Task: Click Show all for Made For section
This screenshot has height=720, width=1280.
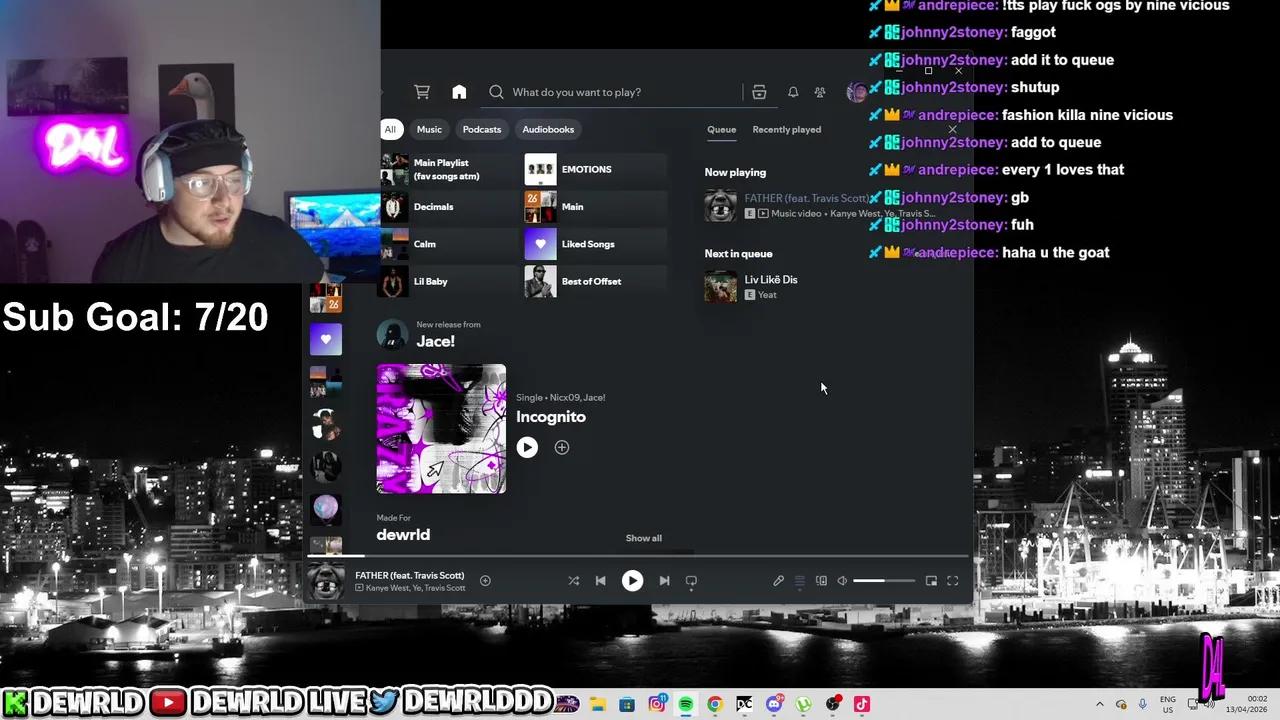Action: pyautogui.click(x=644, y=538)
